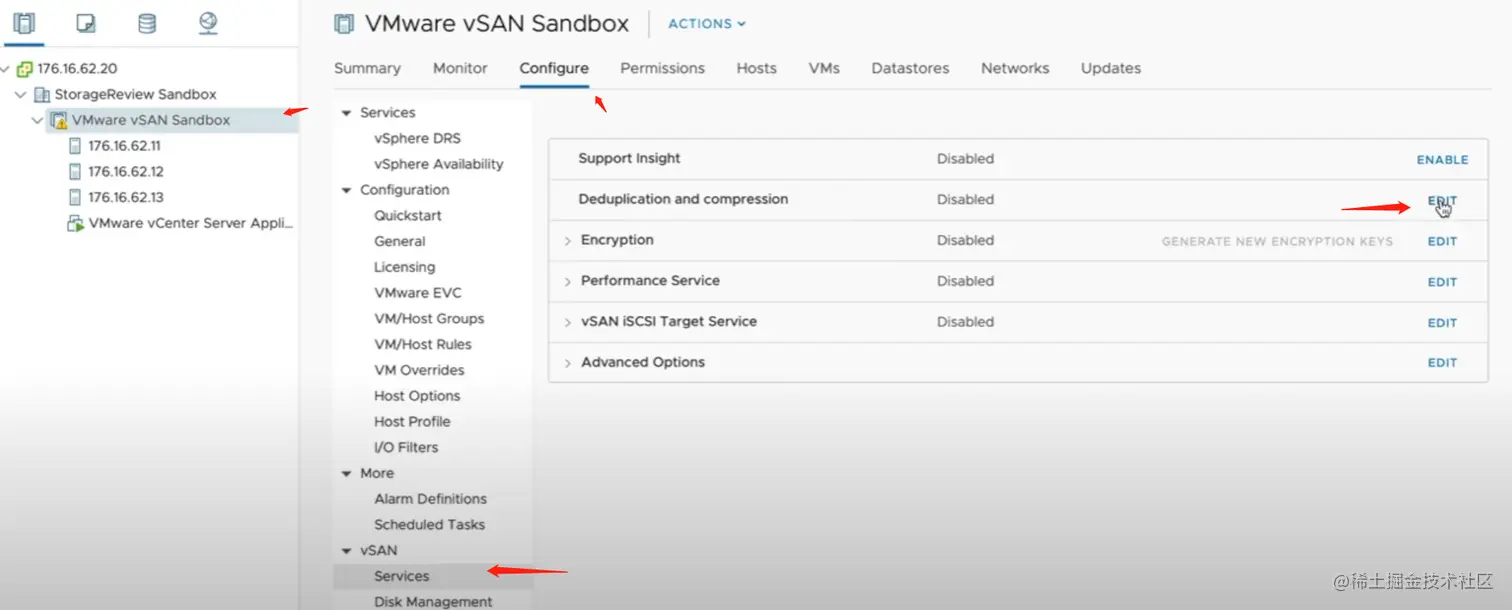The image size is (1512, 610).
Task: Open the Updates tab
Action: (x=1111, y=68)
